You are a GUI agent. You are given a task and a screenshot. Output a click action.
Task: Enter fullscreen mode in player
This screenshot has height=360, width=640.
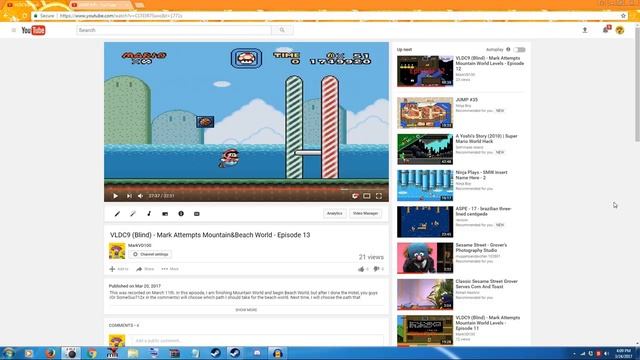[x=379, y=196]
